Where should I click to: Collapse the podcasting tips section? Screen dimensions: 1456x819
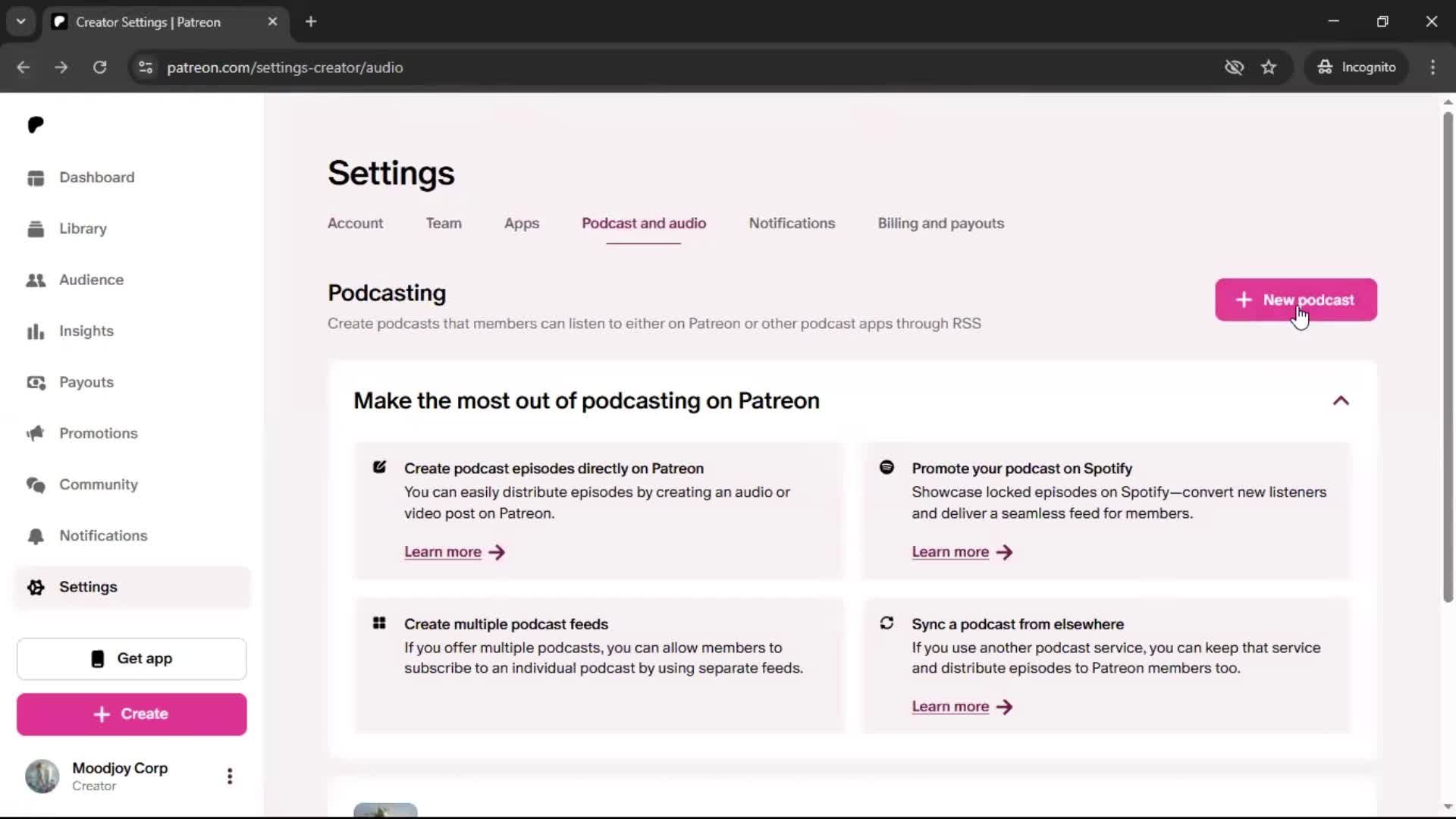[x=1341, y=401]
